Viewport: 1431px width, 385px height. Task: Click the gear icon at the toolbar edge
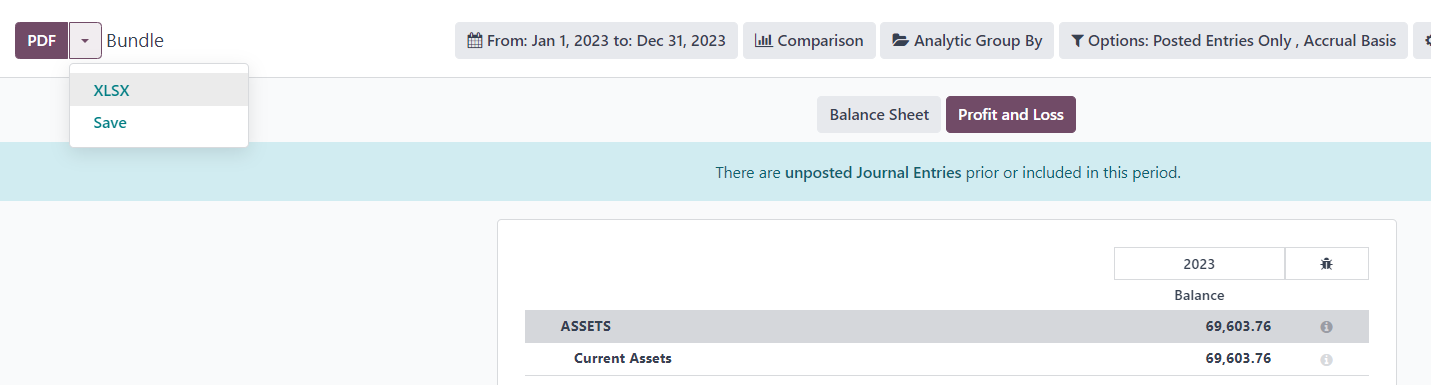[x=1424, y=41]
